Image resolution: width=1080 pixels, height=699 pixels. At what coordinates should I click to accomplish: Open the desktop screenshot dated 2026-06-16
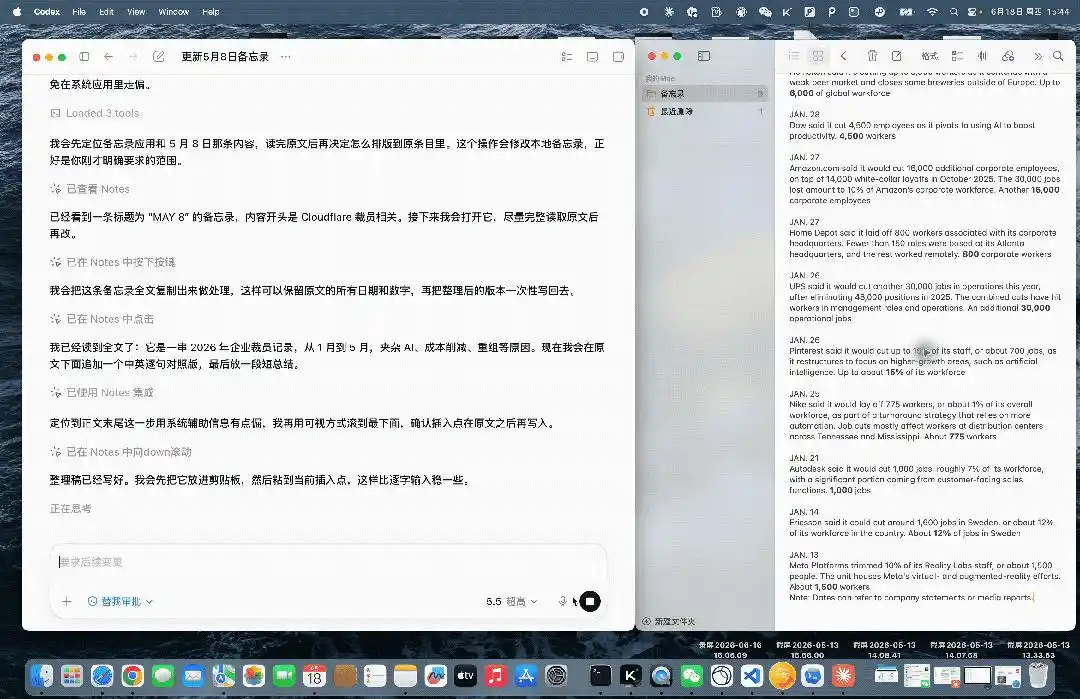(x=730, y=650)
